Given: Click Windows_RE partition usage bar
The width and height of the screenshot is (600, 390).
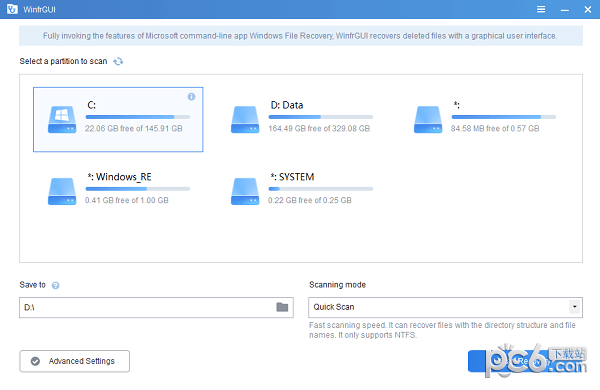Looking at the screenshot, I should pos(138,189).
